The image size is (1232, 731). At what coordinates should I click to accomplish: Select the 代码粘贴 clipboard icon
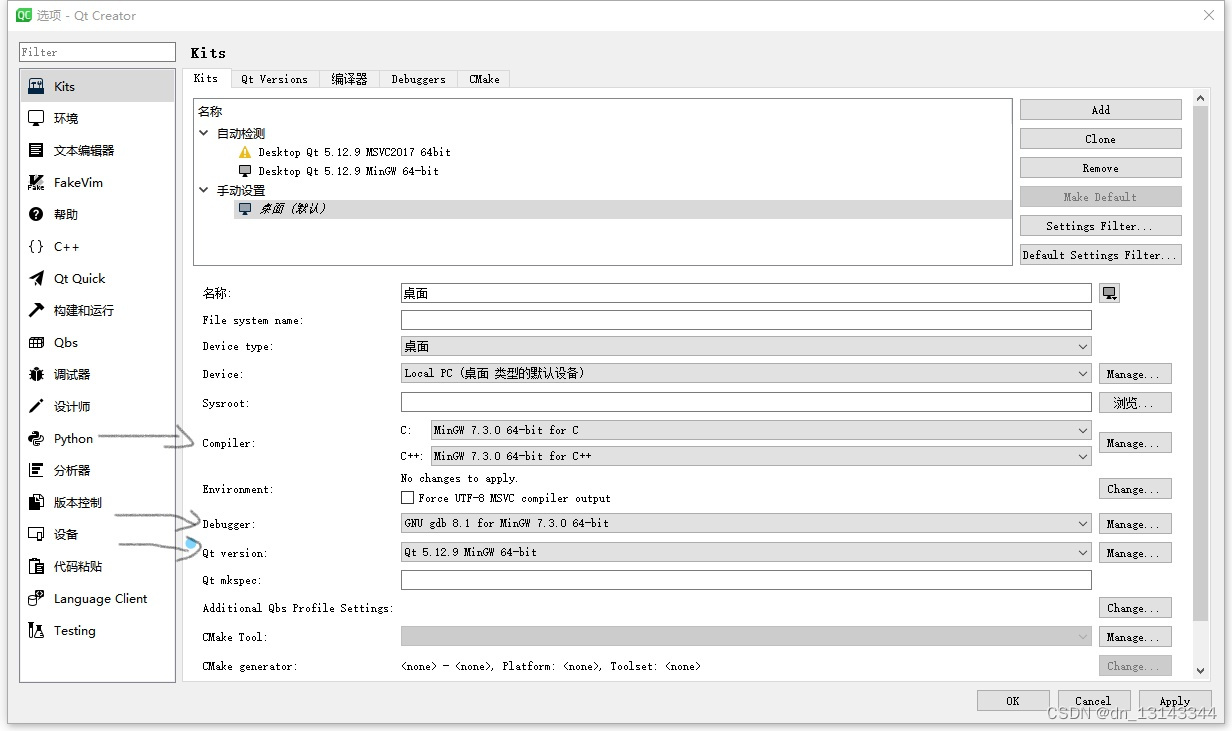coord(36,566)
